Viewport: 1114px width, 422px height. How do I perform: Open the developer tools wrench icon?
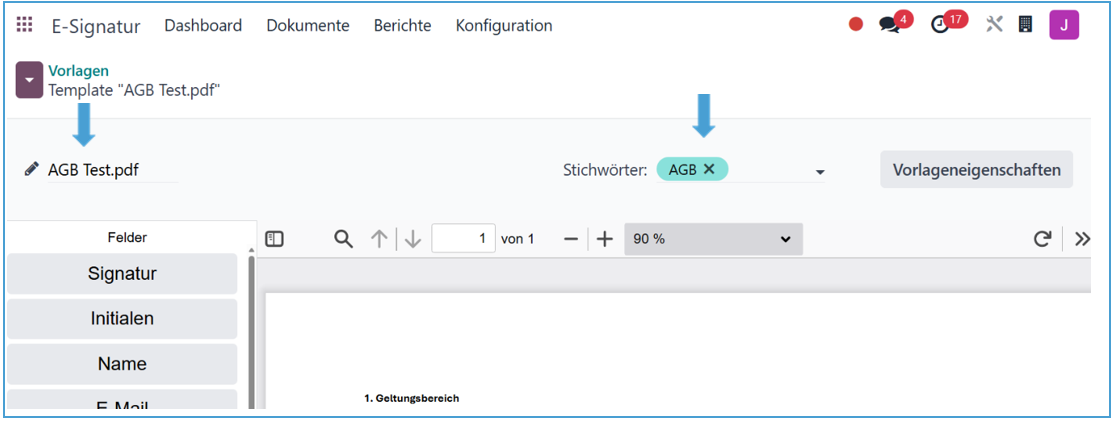point(994,25)
